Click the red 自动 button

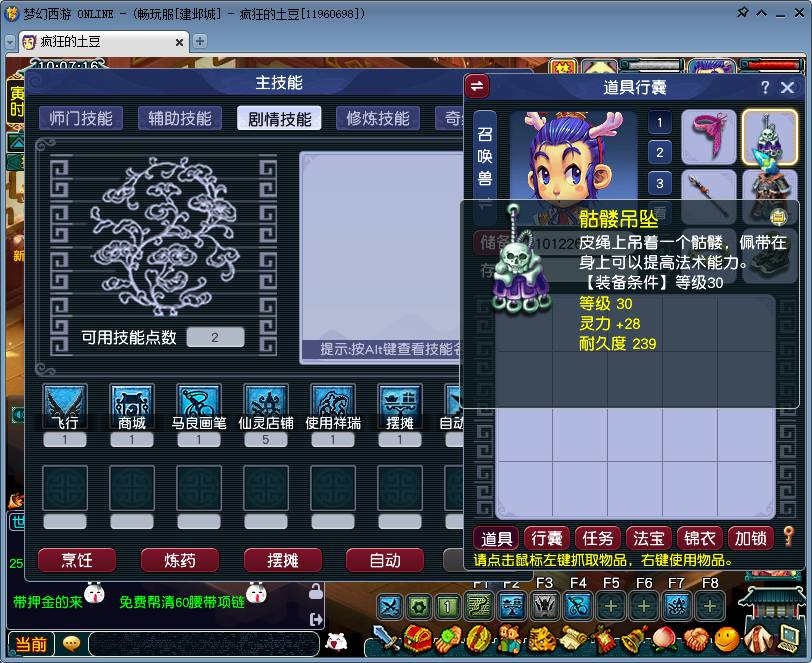click(385, 560)
